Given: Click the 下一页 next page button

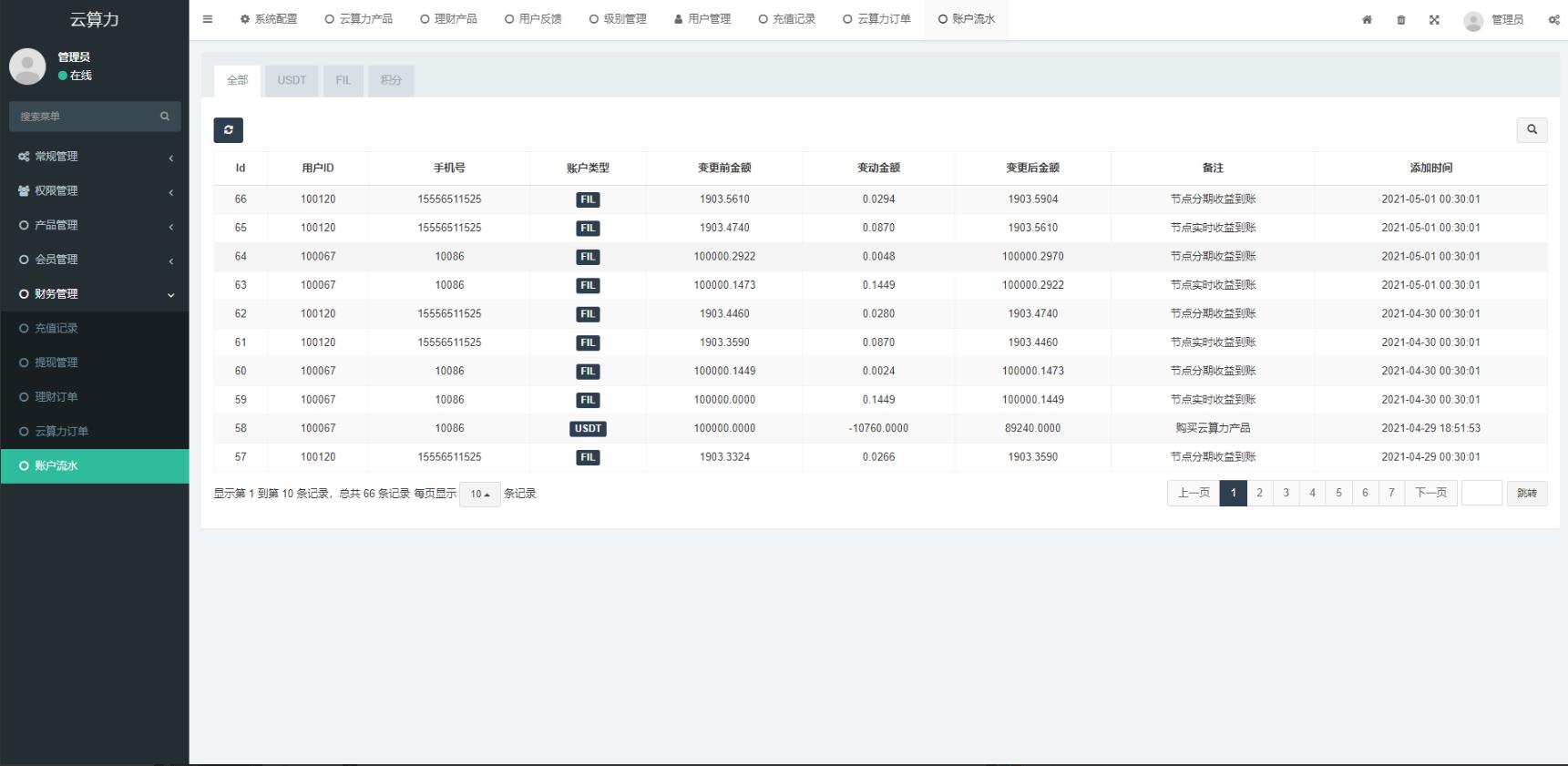Looking at the screenshot, I should tap(1430, 493).
